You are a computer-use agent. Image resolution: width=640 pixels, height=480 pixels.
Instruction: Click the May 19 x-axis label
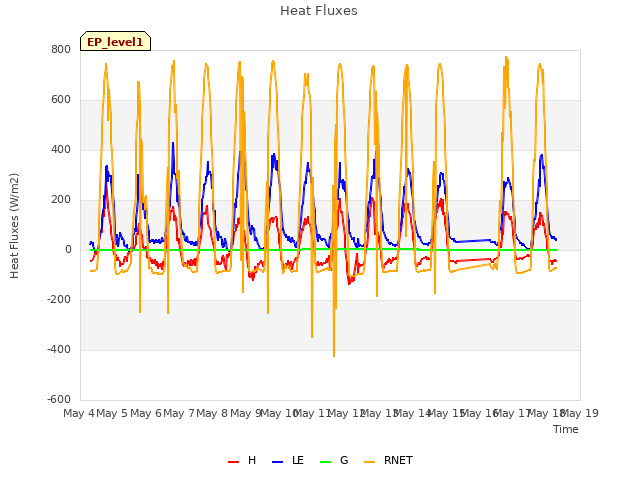[x=580, y=413]
